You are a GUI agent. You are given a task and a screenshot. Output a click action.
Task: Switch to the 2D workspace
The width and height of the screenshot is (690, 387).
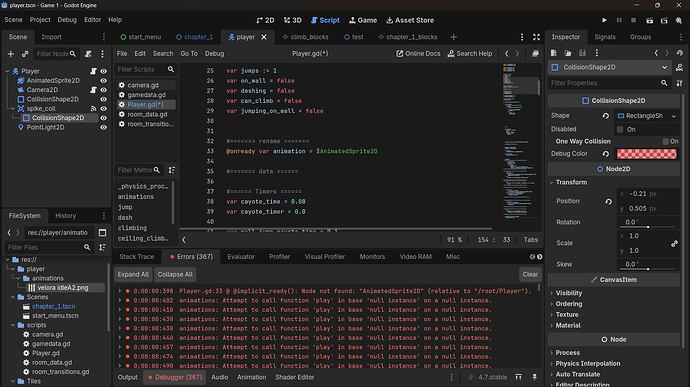265,20
